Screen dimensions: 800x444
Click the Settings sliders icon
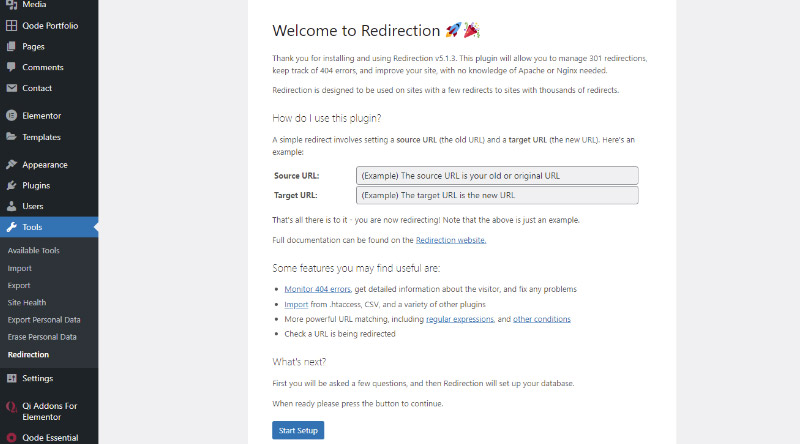pos(11,378)
